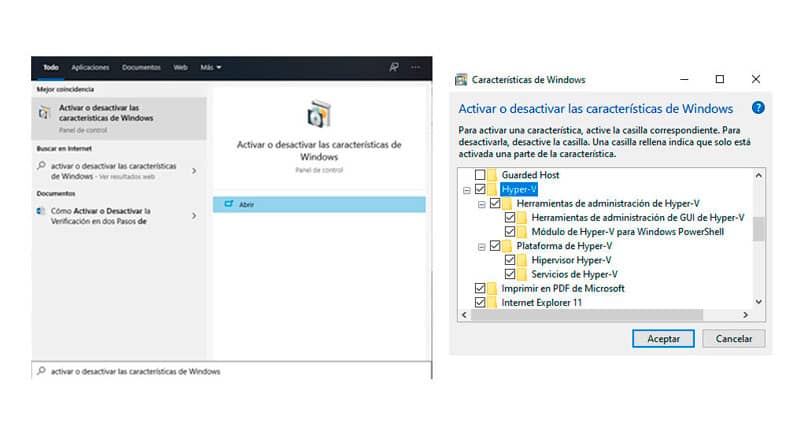Click the scroll left arrow in features list

(464, 315)
